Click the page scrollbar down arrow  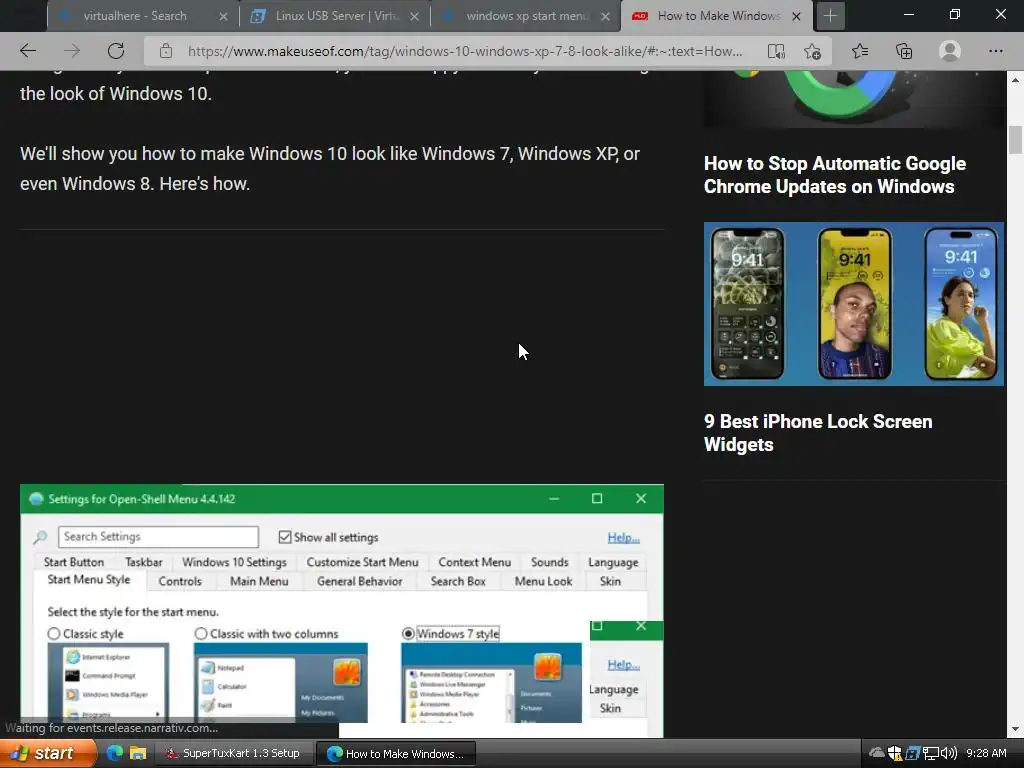coord(1016,729)
